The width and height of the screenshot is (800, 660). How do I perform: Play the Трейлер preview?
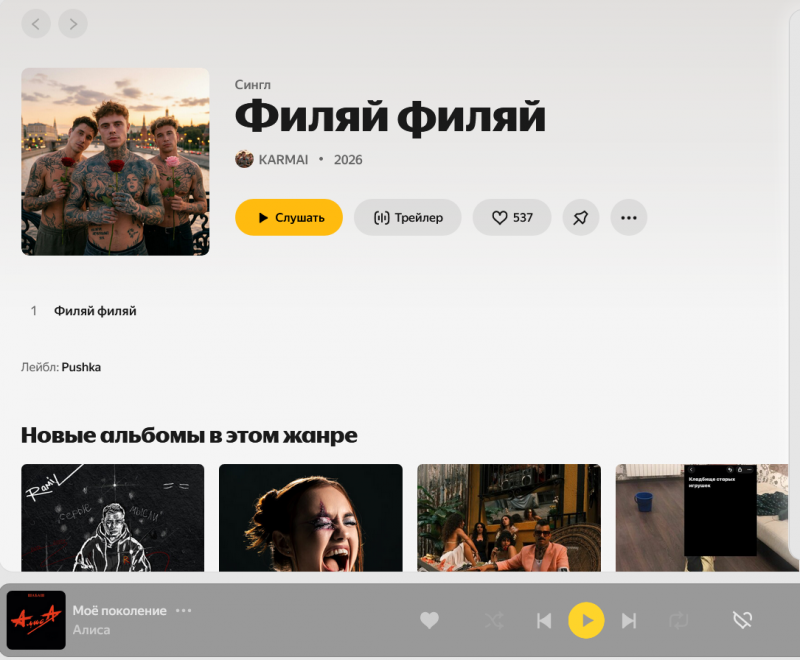coord(407,217)
